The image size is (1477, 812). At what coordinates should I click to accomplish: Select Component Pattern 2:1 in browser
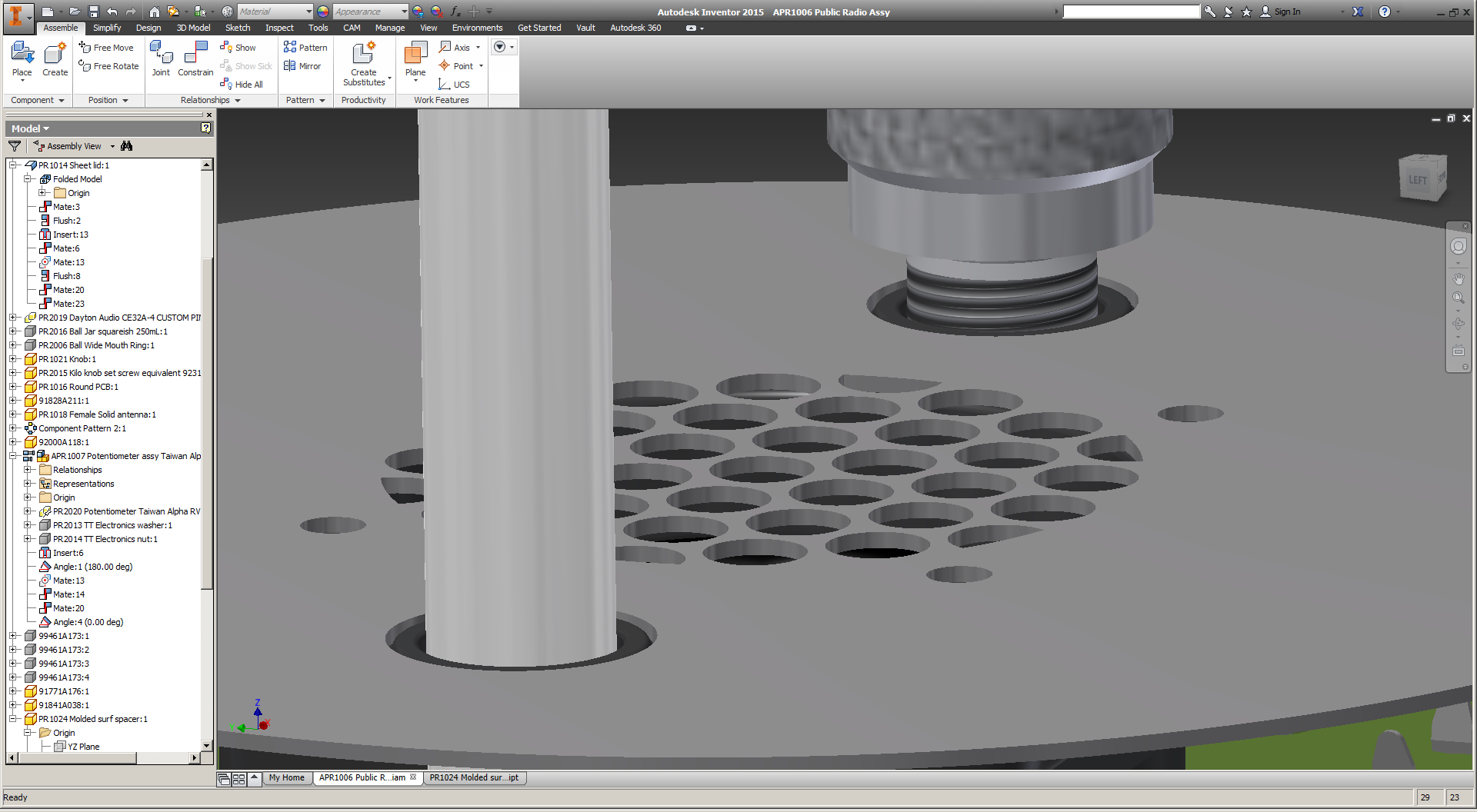[75, 428]
